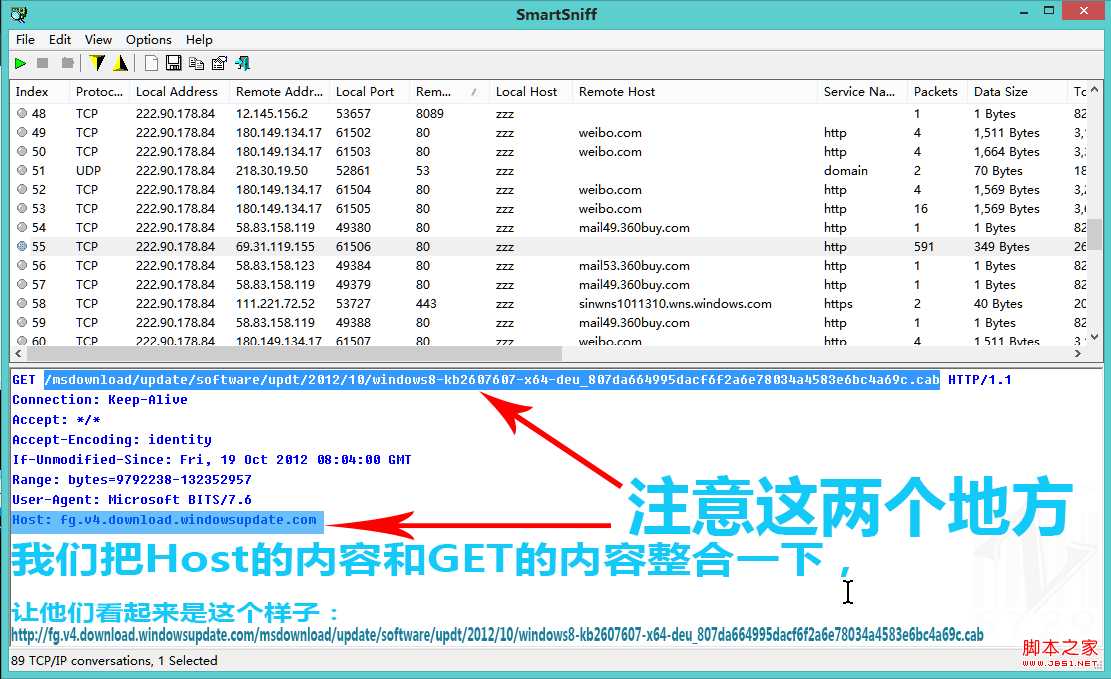Sort by Remote Port column header

coord(449,91)
